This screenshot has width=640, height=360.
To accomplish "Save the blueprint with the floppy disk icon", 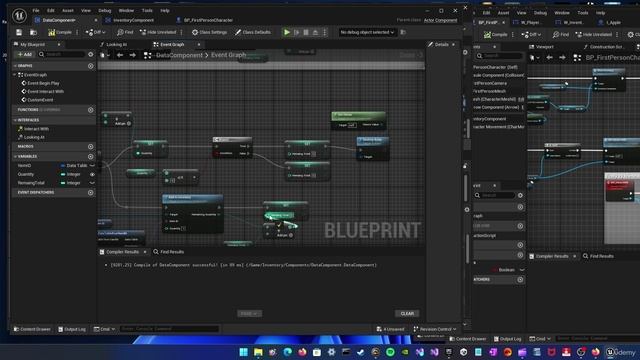I will coord(19,32).
